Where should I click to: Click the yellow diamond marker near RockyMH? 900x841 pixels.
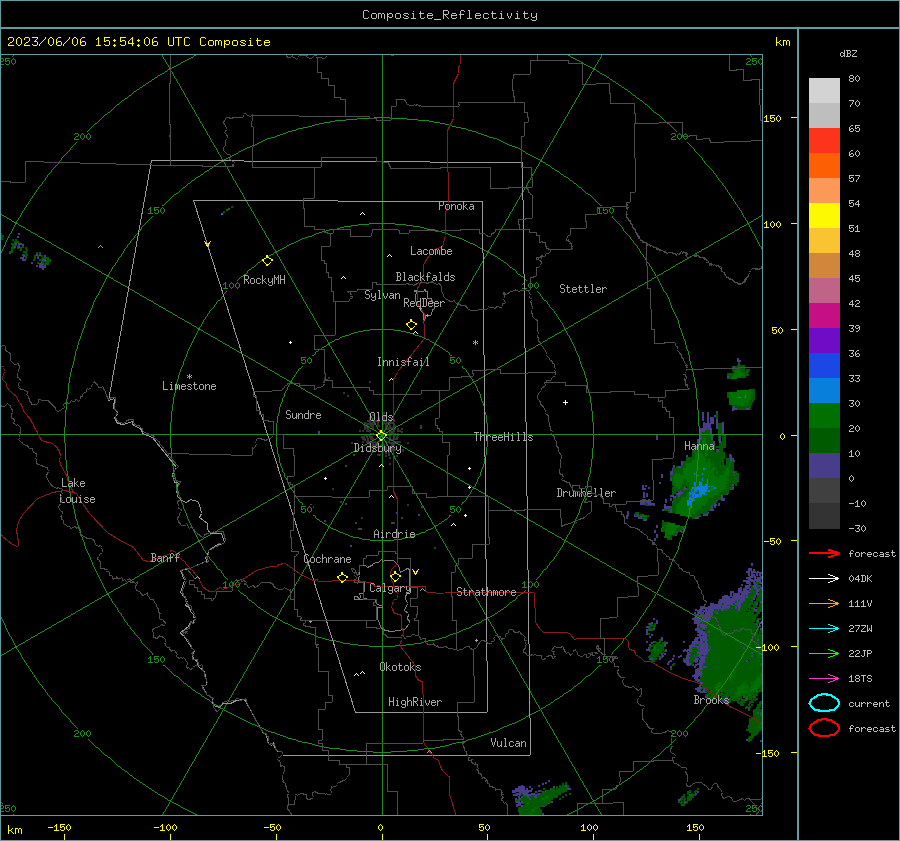click(267, 261)
